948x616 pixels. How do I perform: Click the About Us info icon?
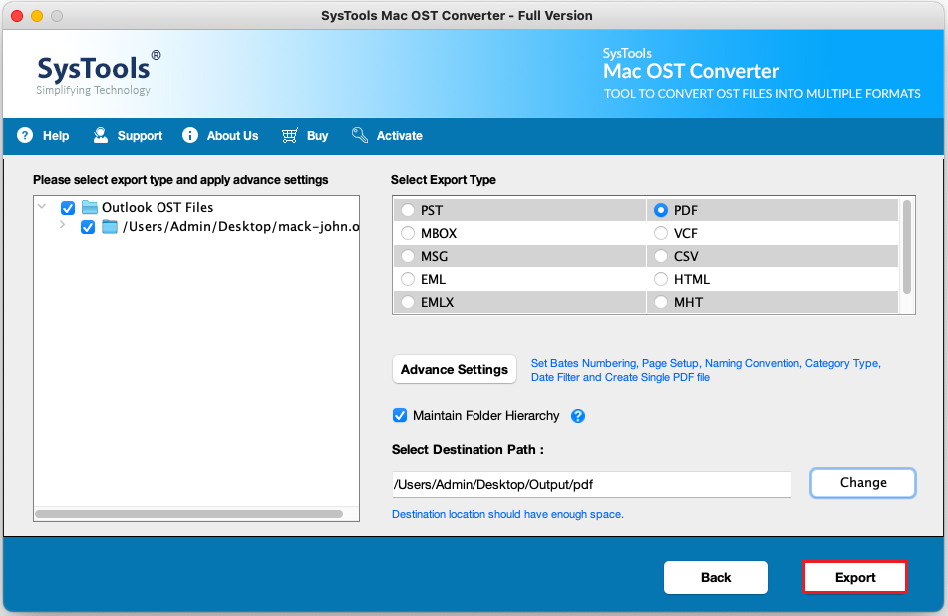pyautogui.click(x=190, y=135)
